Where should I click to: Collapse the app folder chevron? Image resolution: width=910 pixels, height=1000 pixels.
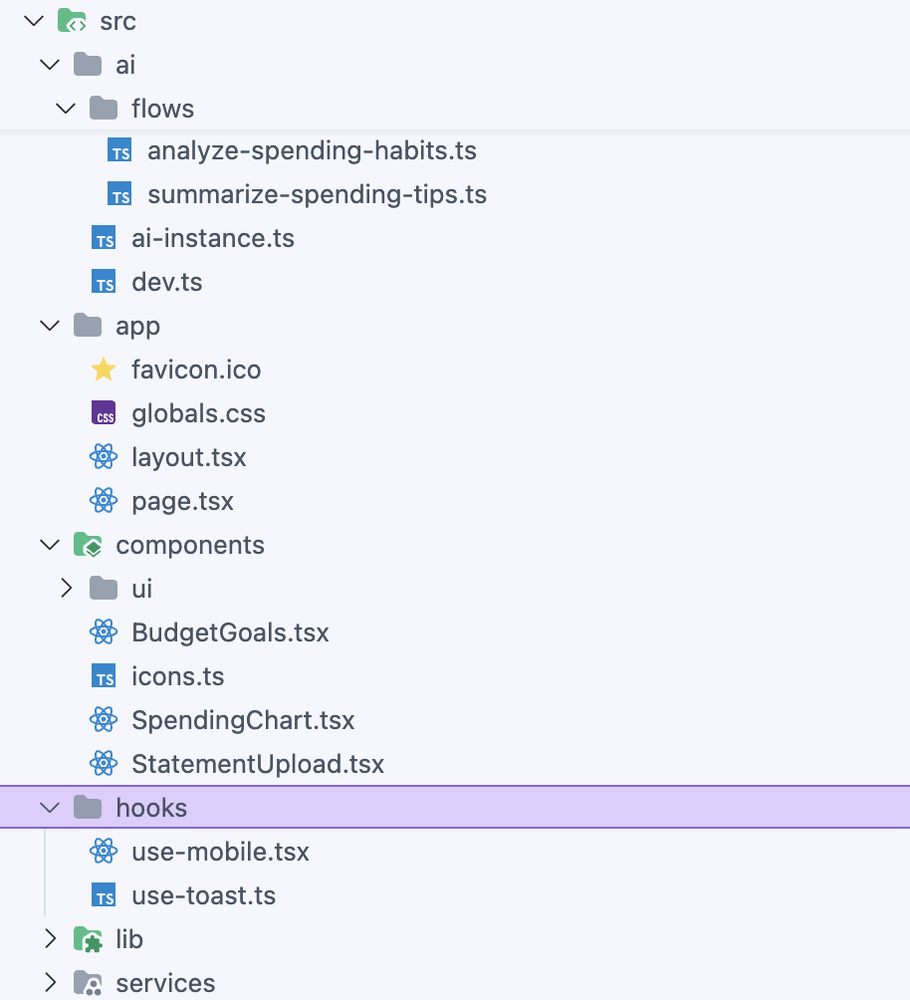(x=50, y=326)
